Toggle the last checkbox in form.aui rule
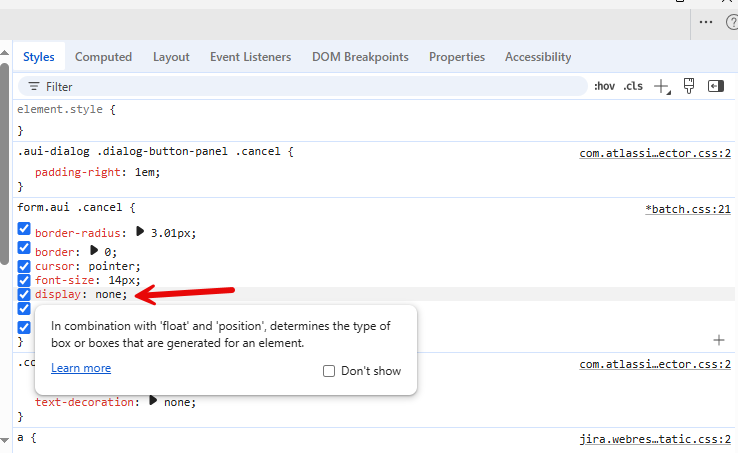This screenshot has height=453, width=738. coord(24,327)
